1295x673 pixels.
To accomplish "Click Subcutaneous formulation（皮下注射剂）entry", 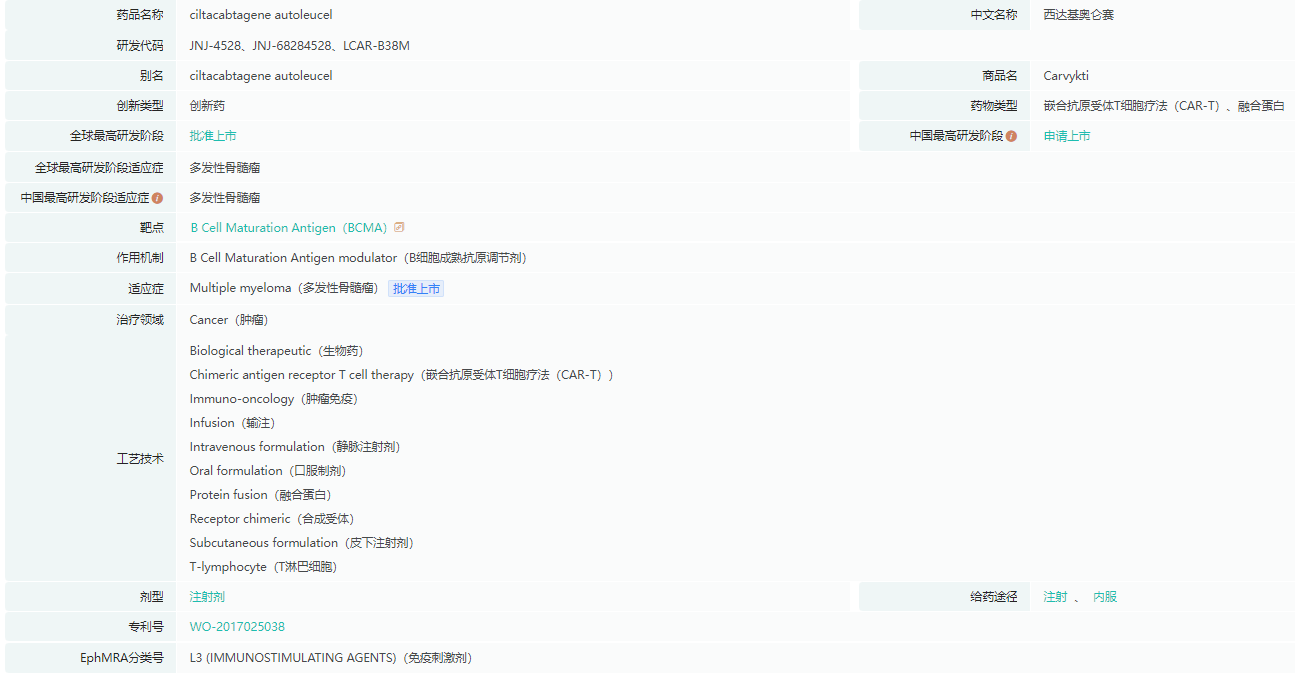I will coord(302,543).
